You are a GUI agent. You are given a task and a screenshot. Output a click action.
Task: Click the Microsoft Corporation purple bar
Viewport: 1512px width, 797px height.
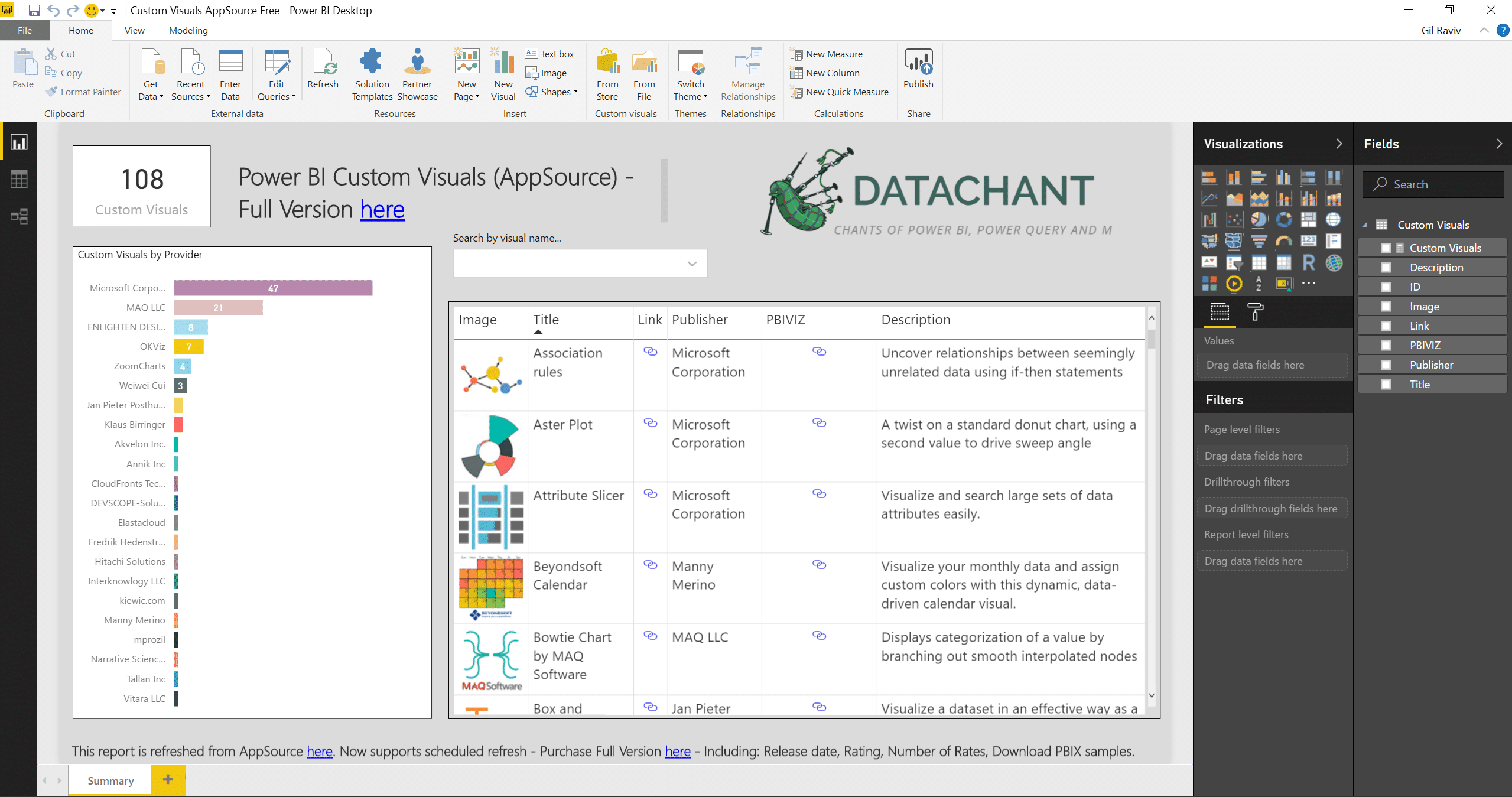pos(273,288)
